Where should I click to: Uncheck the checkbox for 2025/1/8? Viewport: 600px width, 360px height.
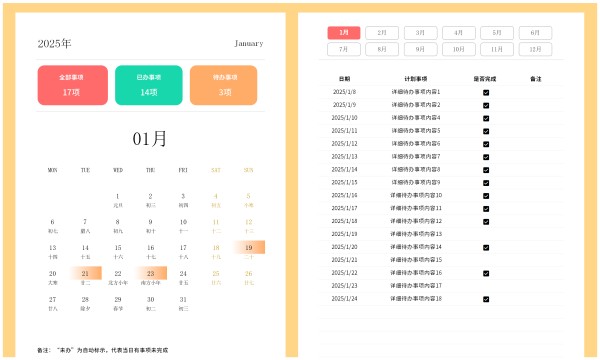coord(486,93)
